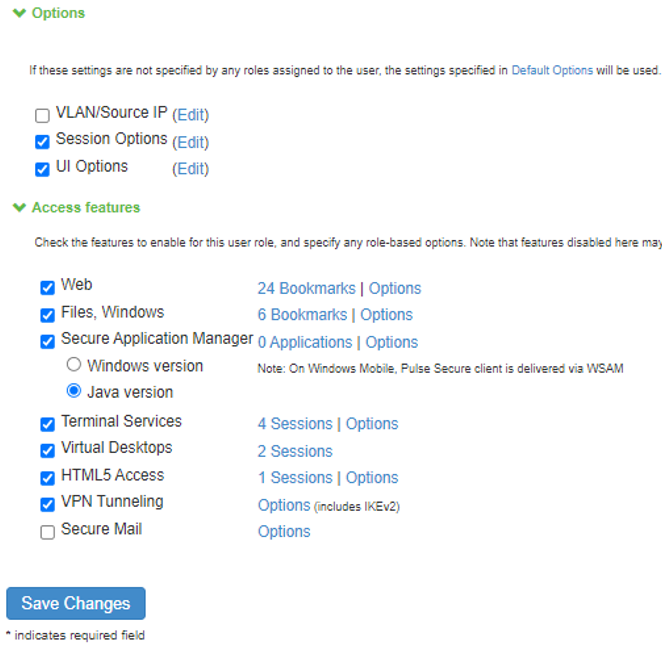Open the Default Options link
Viewport: 662px width, 646px height.
tap(552, 70)
